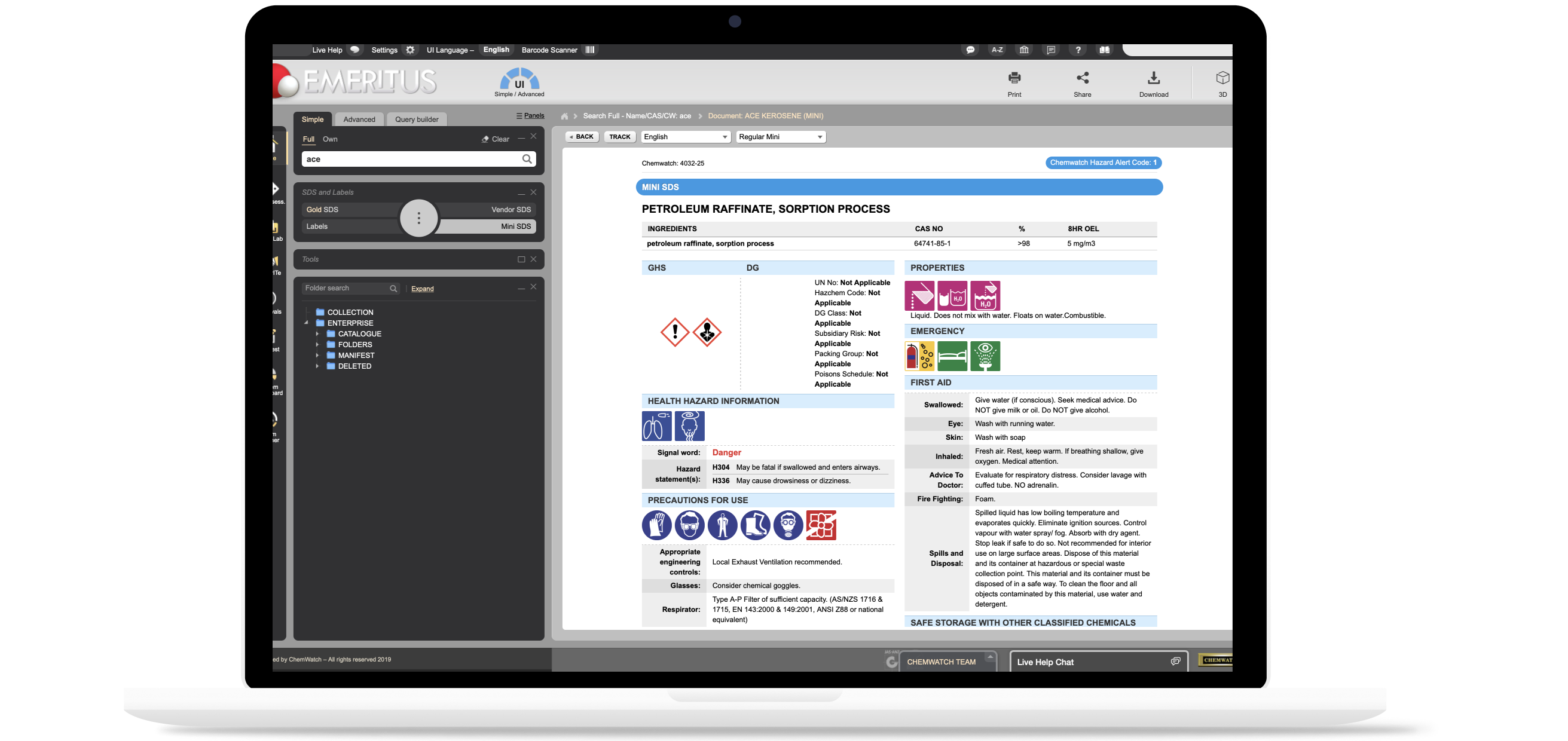Open the book manual icon
The height and width of the screenshot is (741, 1568).
pyautogui.click(x=1104, y=50)
